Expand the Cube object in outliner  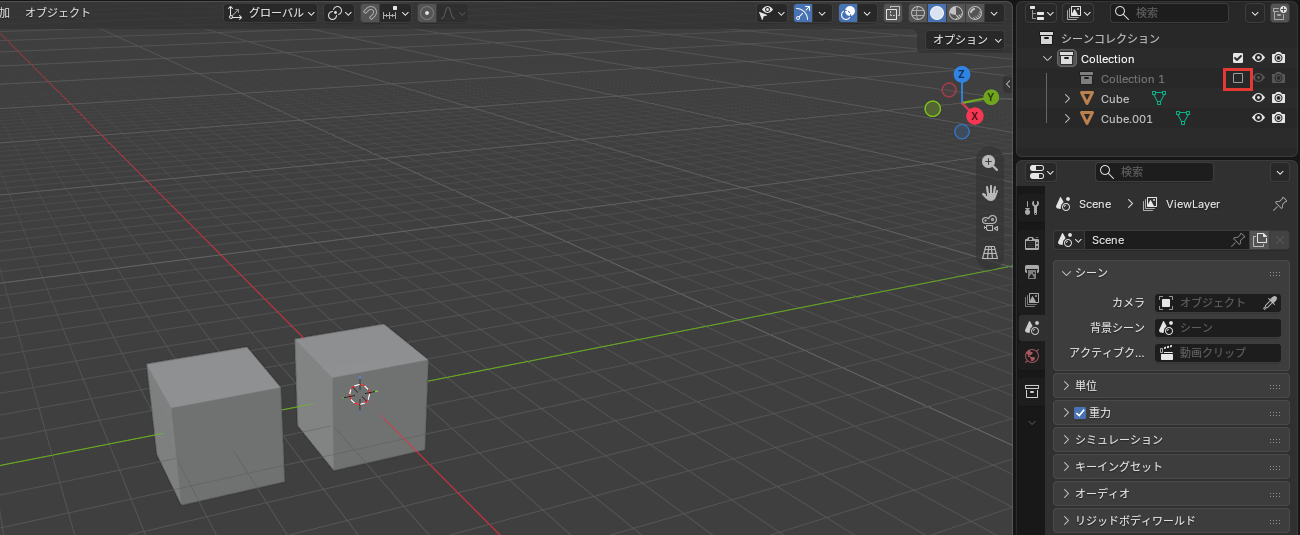pyautogui.click(x=1067, y=99)
